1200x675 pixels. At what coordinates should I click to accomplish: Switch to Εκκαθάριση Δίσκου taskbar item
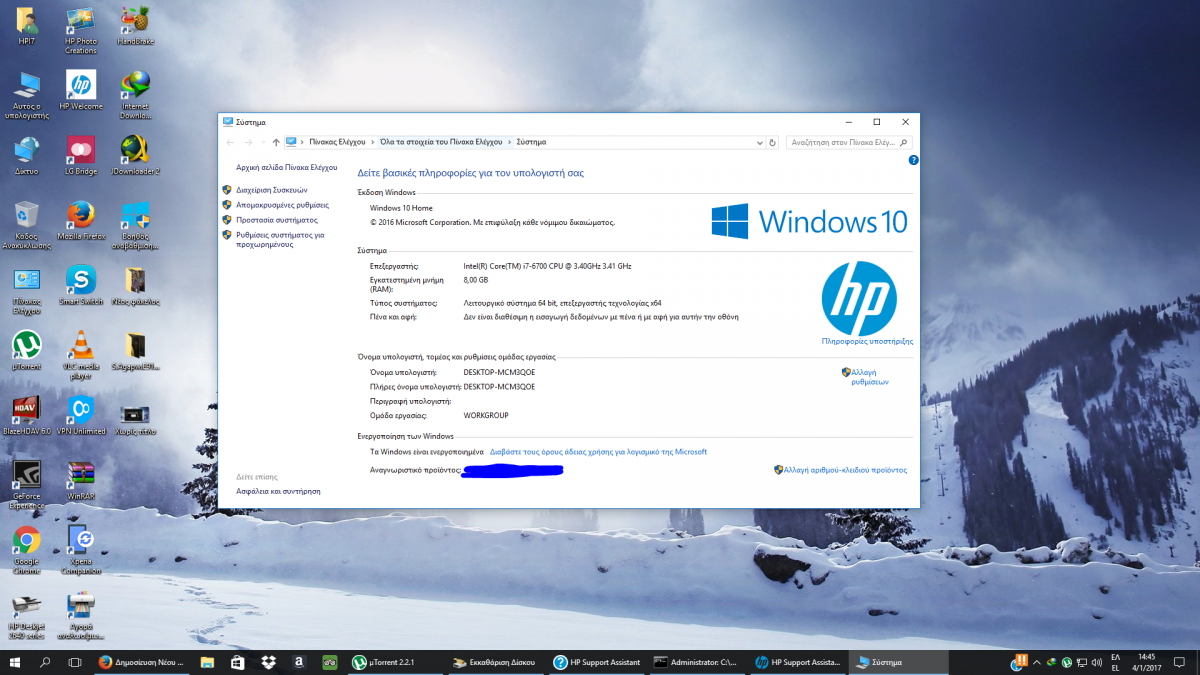(x=494, y=662)
